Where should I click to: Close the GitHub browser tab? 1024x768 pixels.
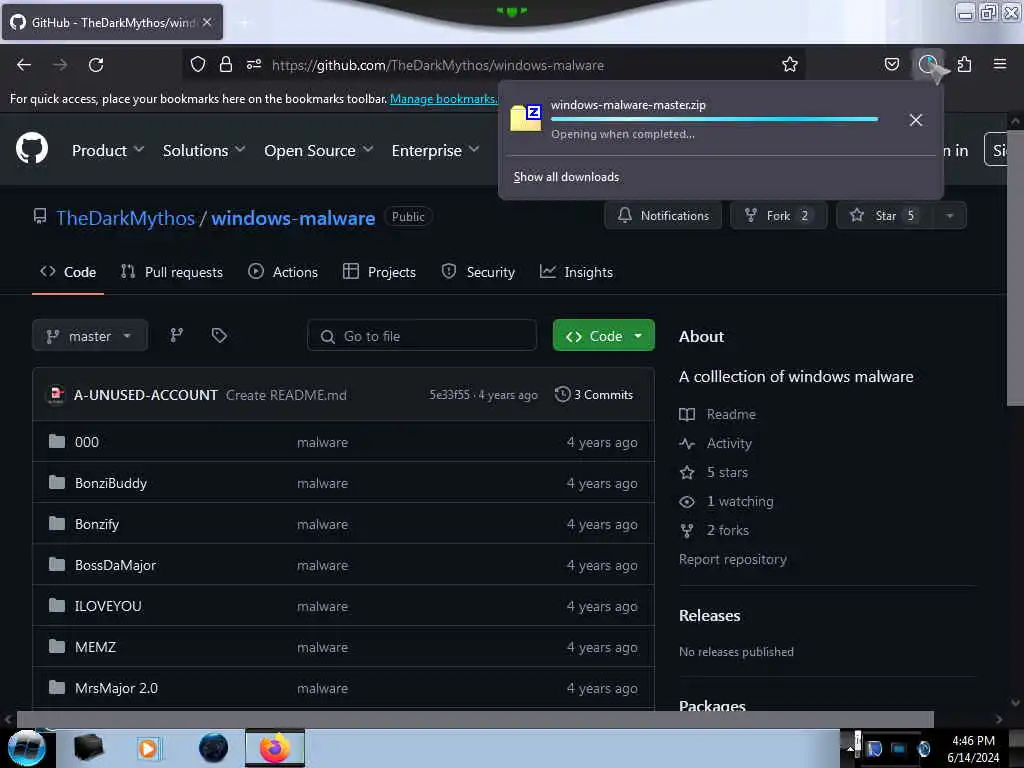pos(207,22)
